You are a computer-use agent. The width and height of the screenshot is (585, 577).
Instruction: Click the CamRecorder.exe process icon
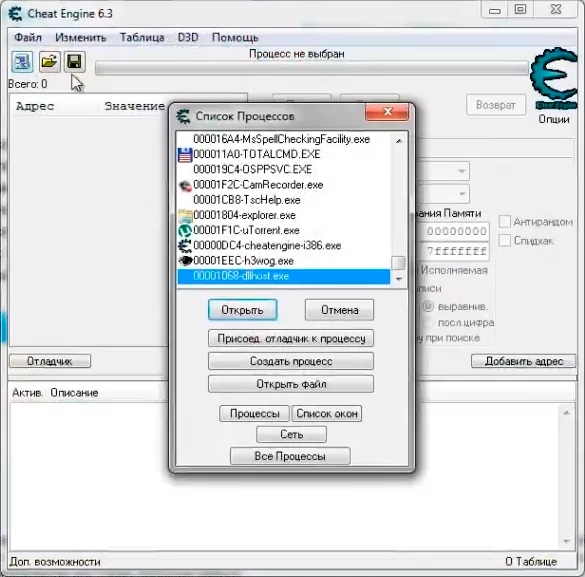[x=185, y=185]
